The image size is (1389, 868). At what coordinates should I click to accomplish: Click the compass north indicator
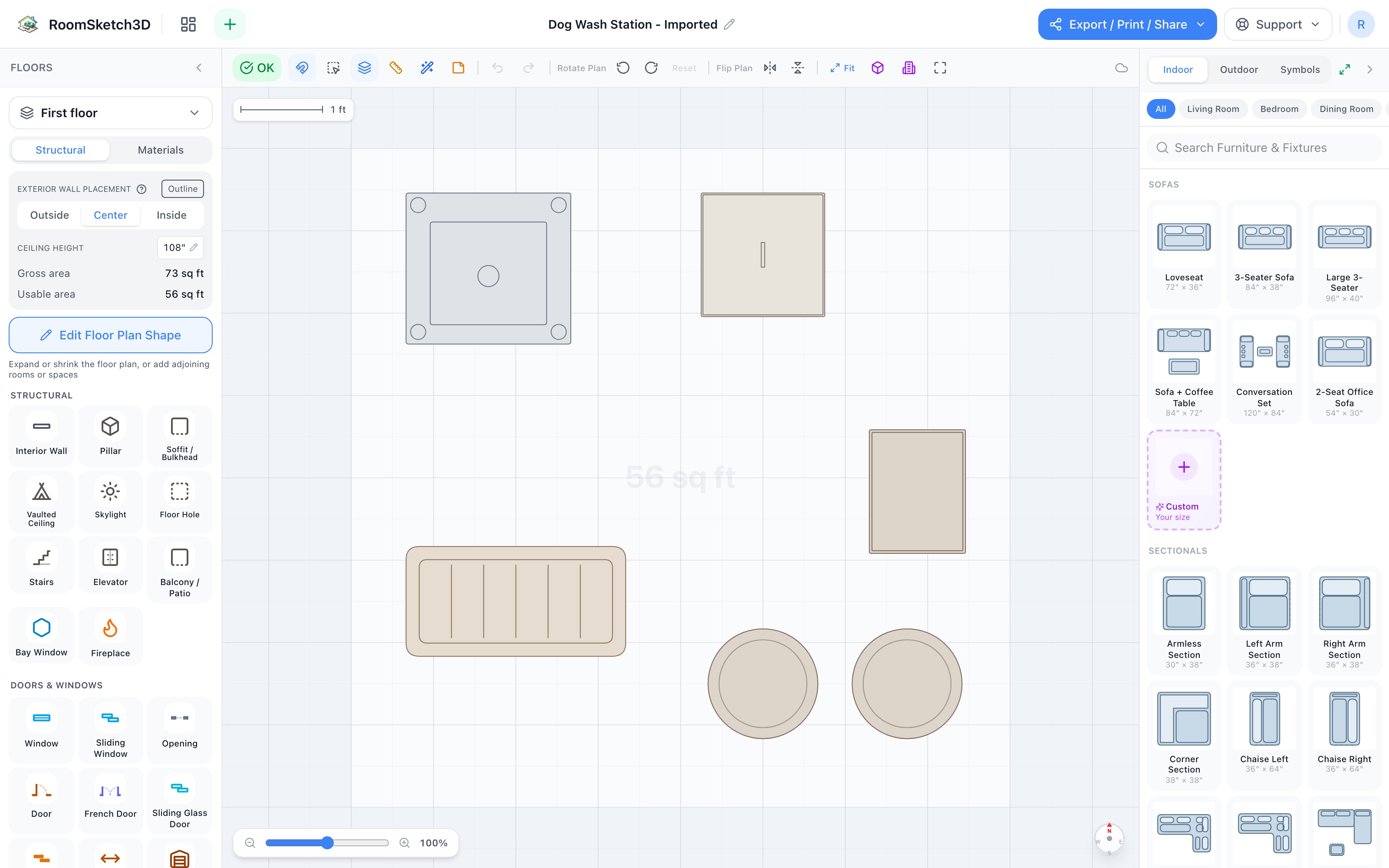(1109, 838)
